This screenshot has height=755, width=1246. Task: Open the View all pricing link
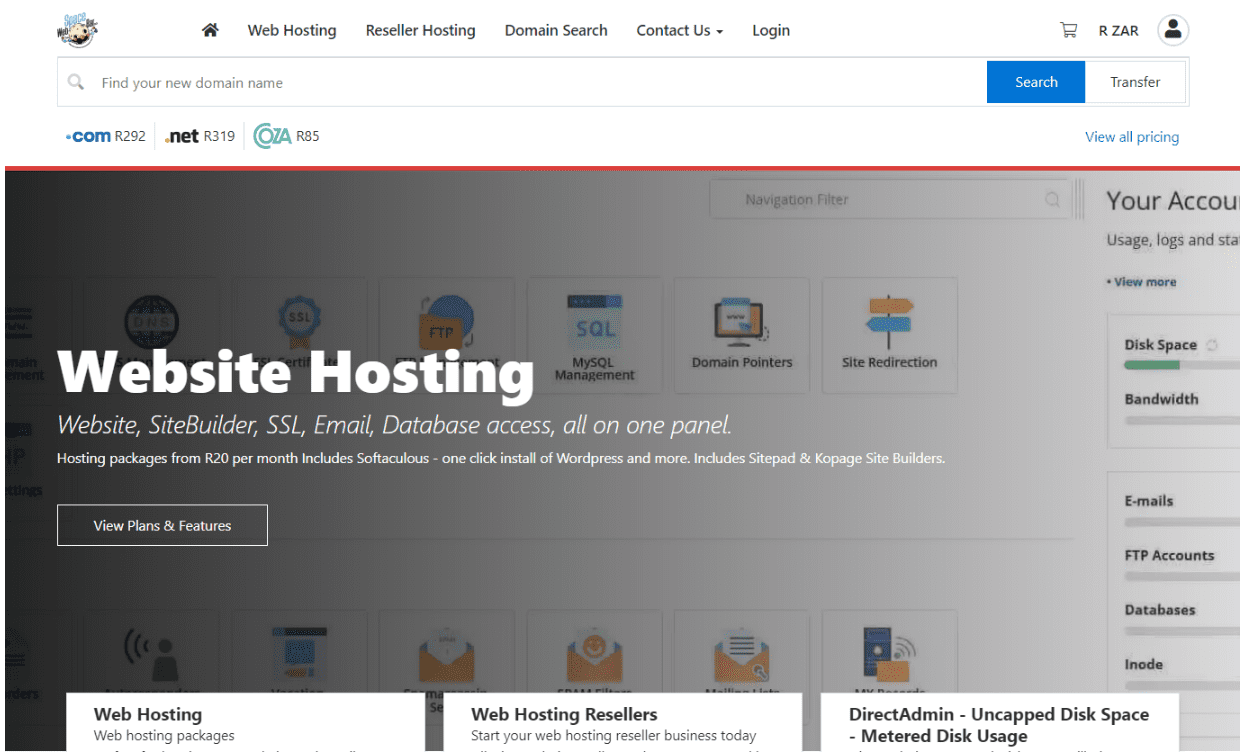click(x=1132, y=137)
